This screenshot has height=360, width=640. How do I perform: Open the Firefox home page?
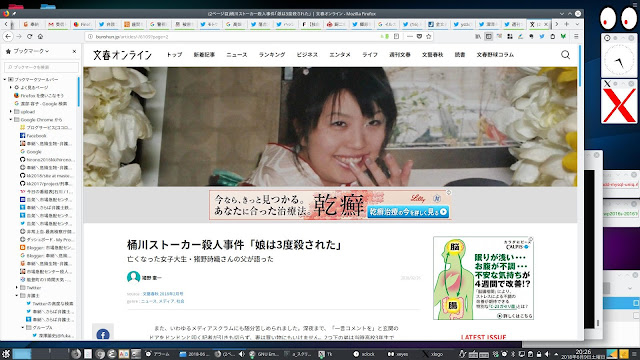[x=40, y=36]
